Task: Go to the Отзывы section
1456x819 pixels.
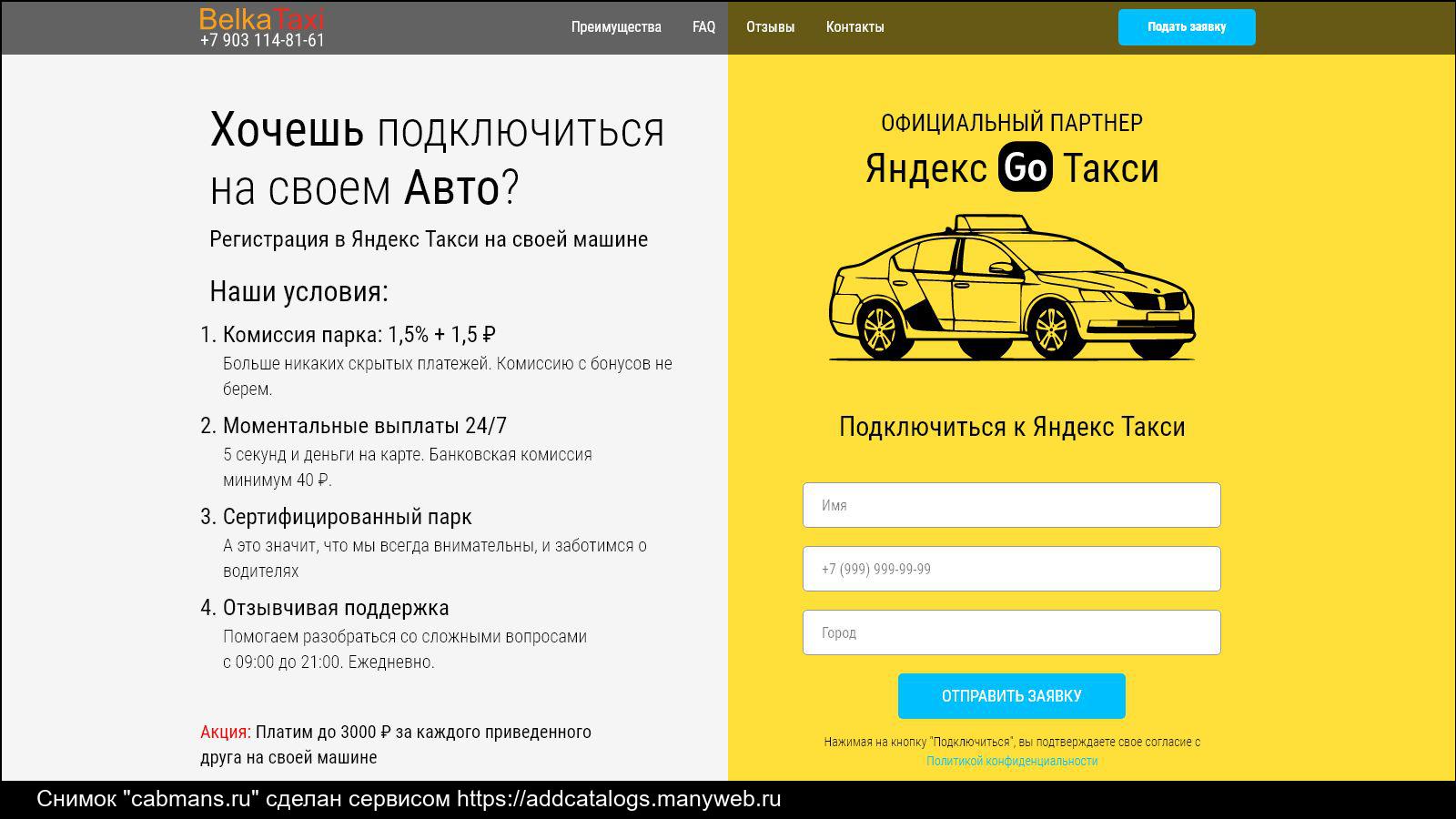Action: click(770, 27)
